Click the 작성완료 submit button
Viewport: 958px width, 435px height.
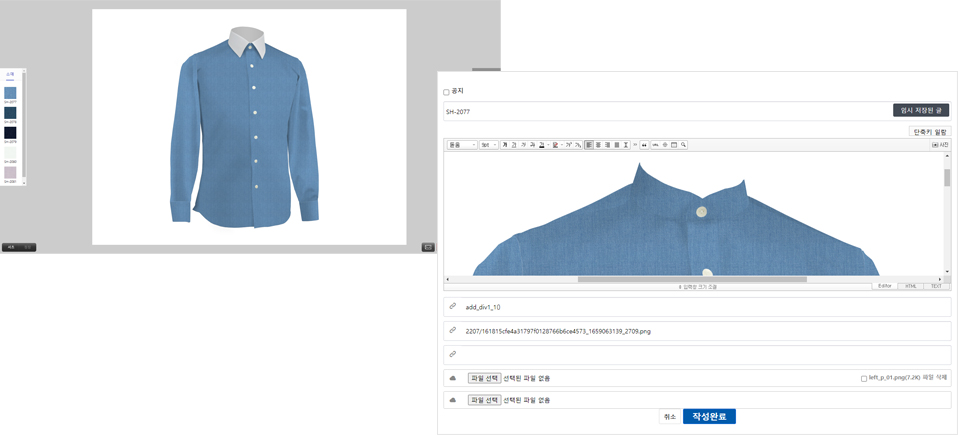point(709,416)
